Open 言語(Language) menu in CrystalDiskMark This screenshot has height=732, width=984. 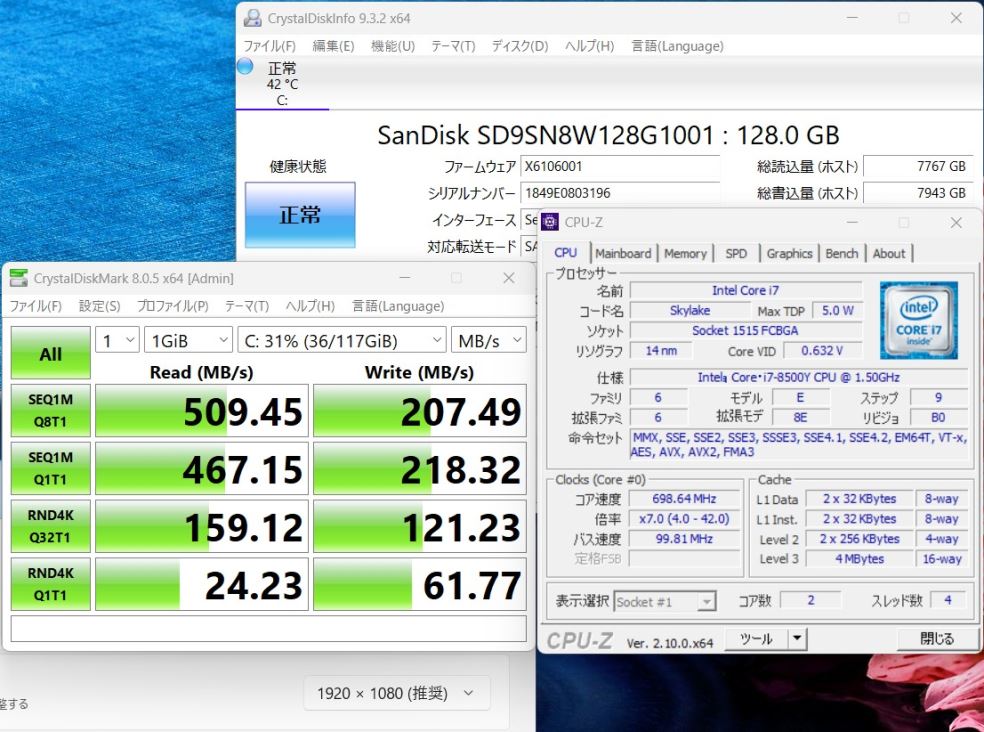398,306
